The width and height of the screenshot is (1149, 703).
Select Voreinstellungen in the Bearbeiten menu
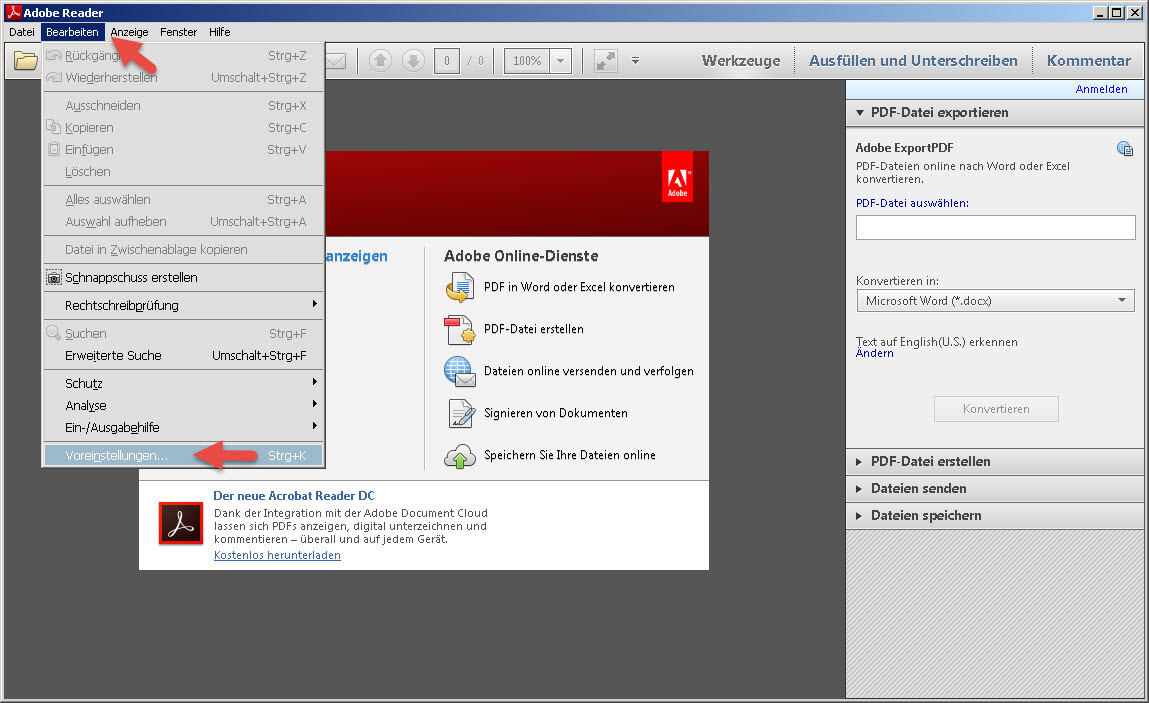(x=117, y=456)
